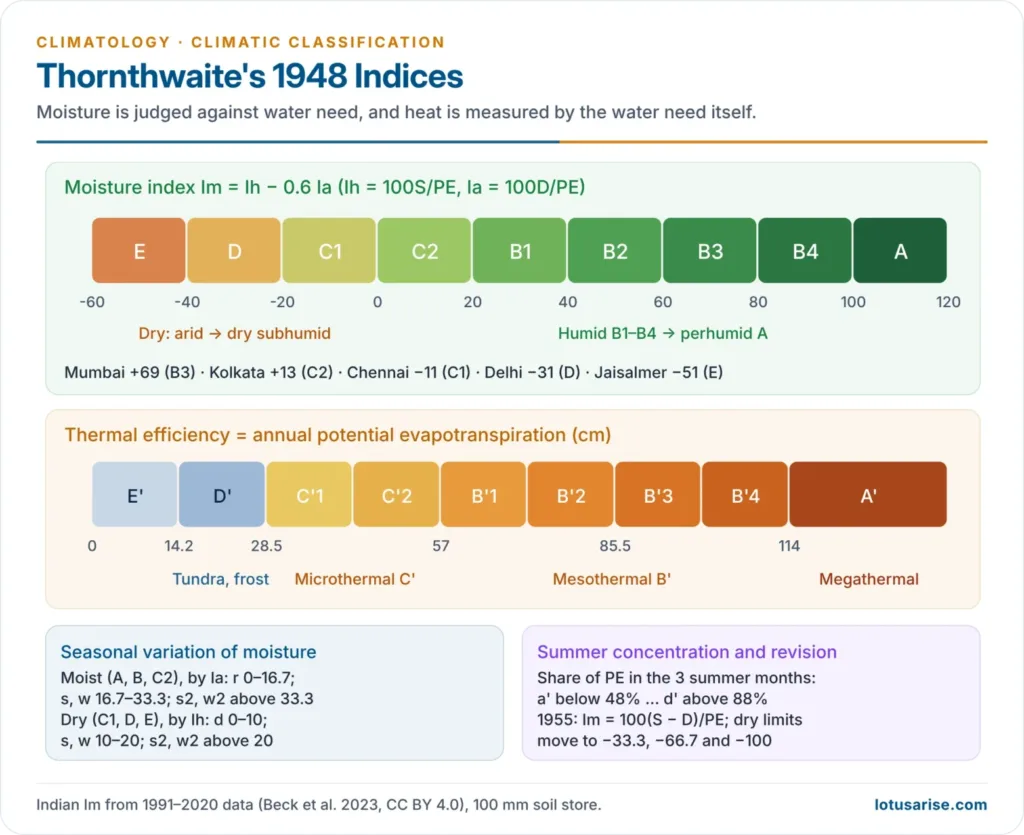This screenshot has height=835, width=1024.
Task: Click the line "Share of PE in the 3 summer months:"
Action: pyautogui.click(x=676, y=678)
